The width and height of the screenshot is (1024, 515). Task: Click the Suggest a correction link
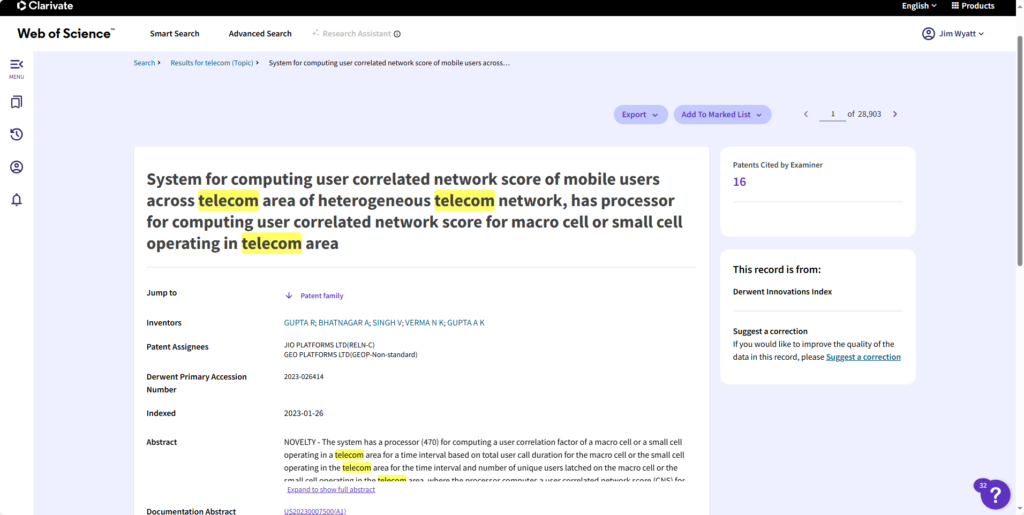[863, 357]
